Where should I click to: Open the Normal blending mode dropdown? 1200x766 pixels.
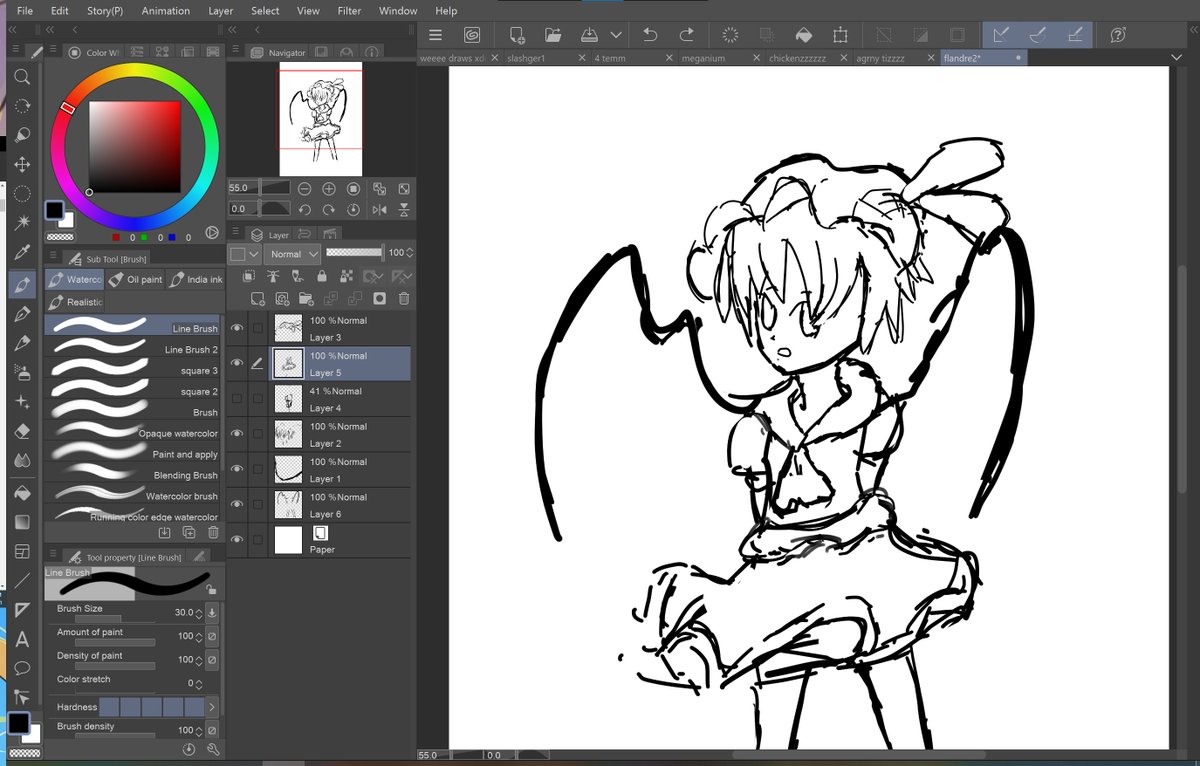[x=294, y=254]
